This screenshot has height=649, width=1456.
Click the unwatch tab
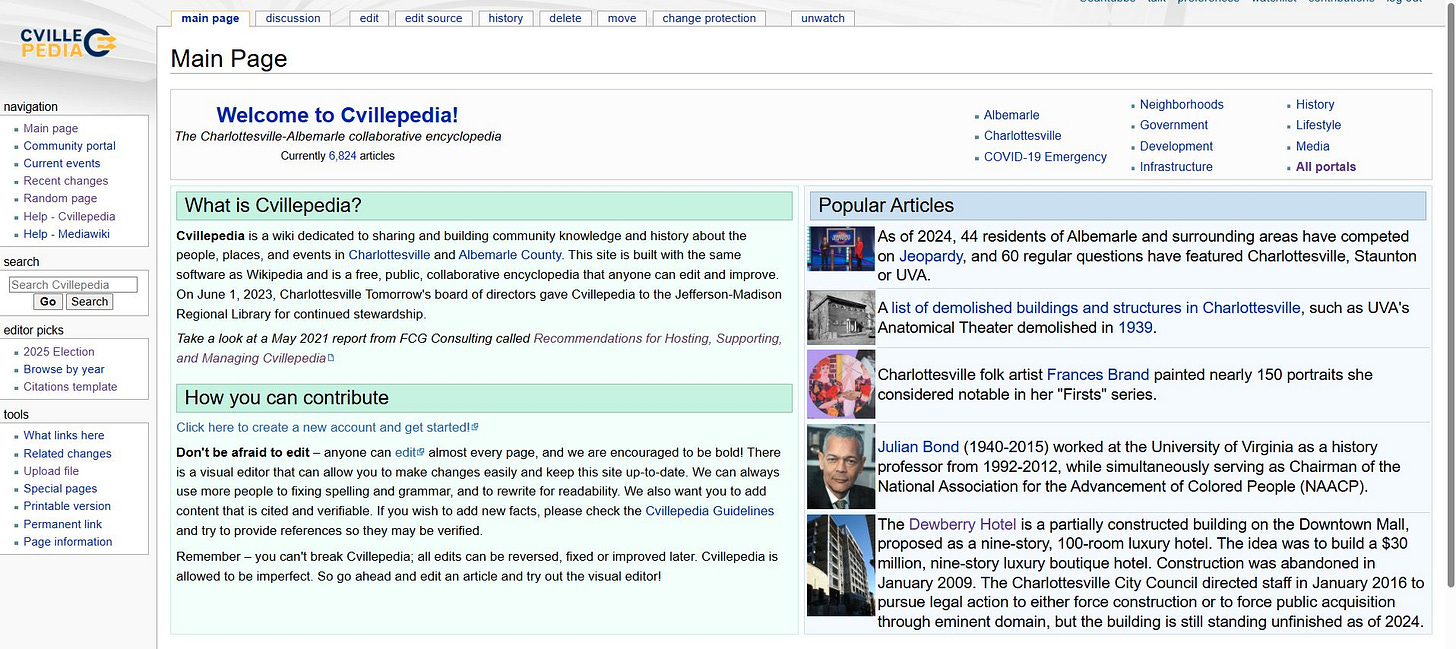click(x=823, y=18)
